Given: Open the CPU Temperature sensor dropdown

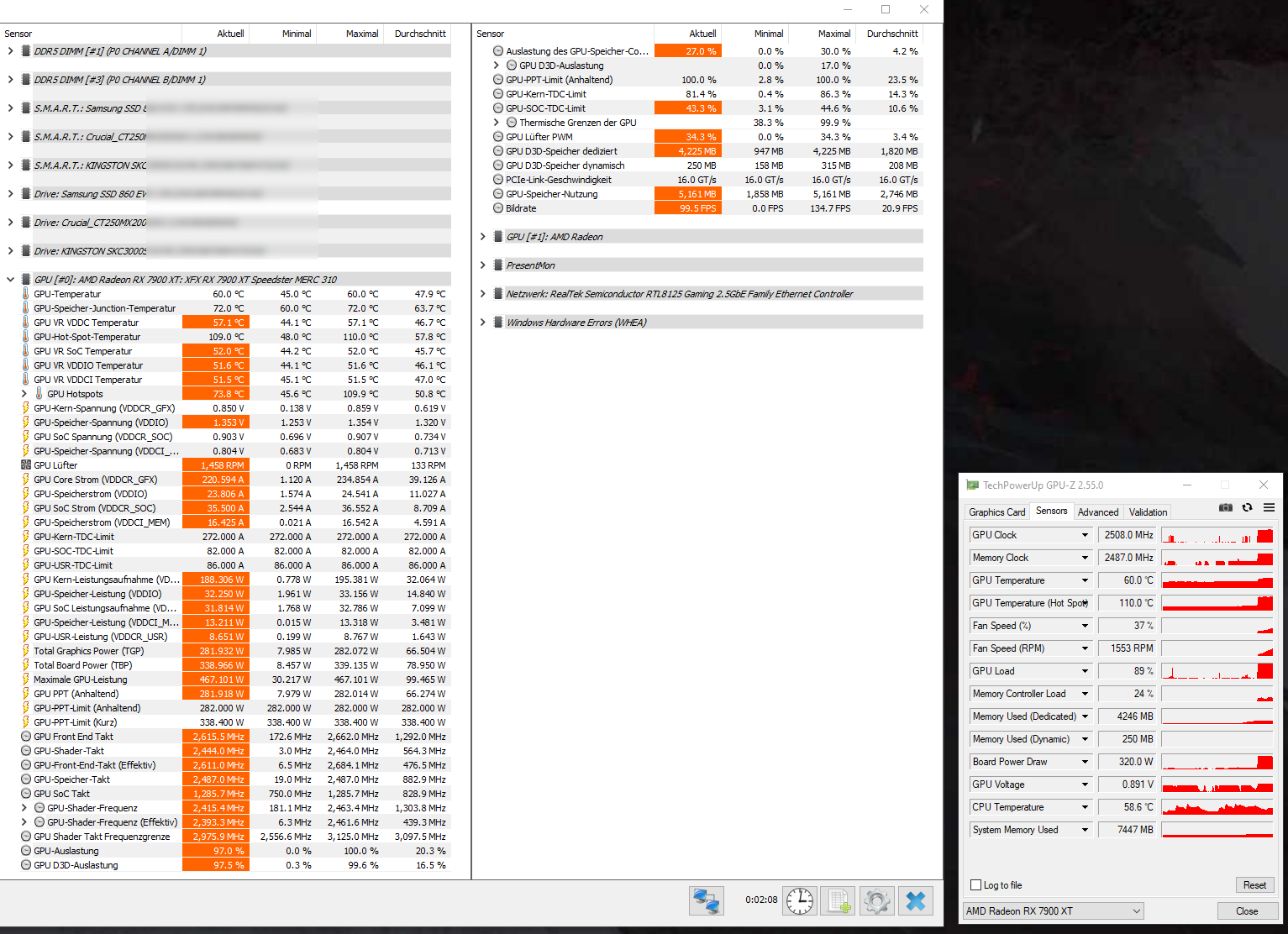Looking at the screenshot, I should (x=1085, y=807).
